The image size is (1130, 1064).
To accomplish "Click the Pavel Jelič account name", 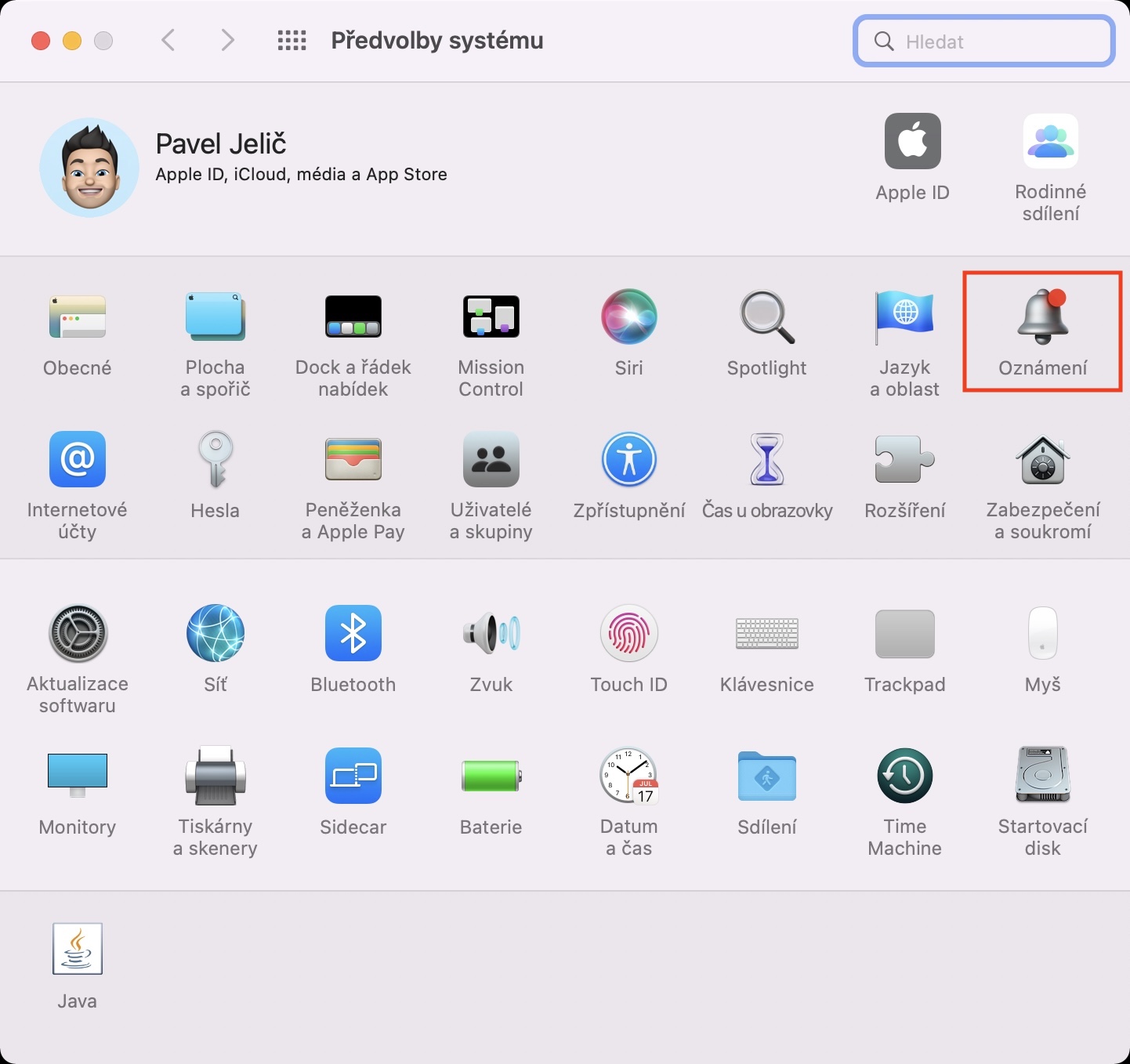I will [x=221, y=143].
